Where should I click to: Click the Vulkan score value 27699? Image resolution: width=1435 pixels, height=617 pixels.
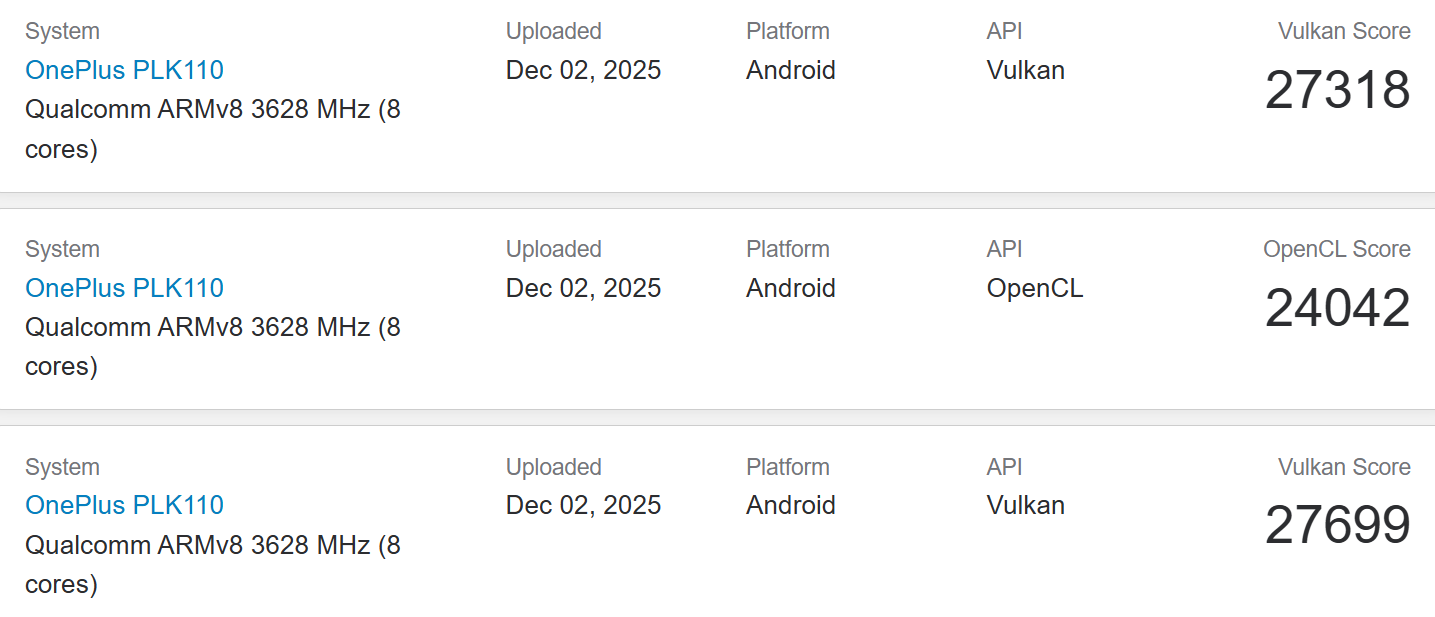click(1337, 526)
